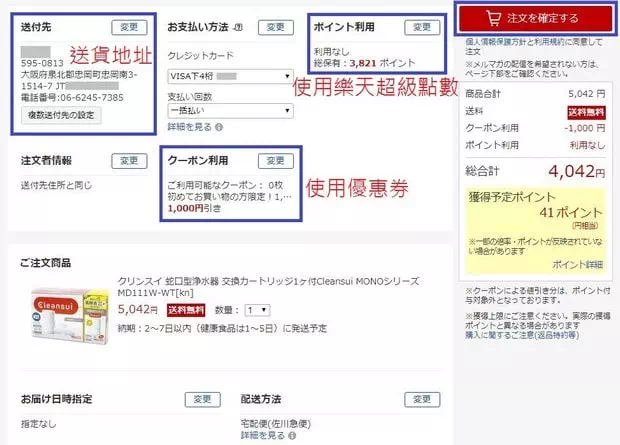The height and width of the screenshot is (445, 620).
Task: Click the help icon beside お支払い方法
Action: click(238, 27)
